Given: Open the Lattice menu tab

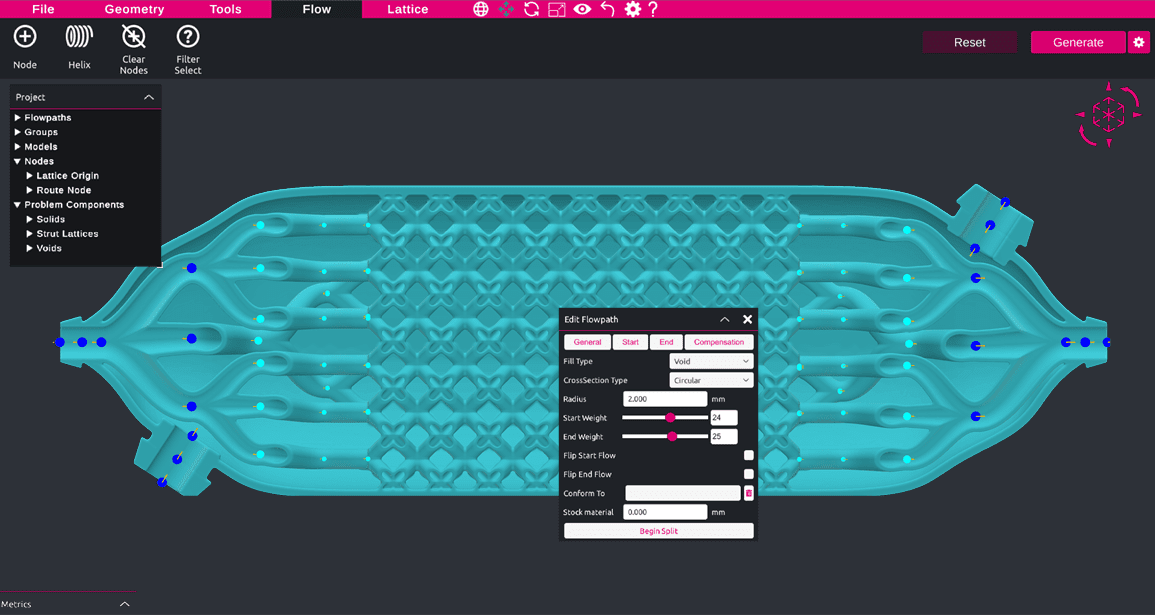Looking at the screenshot, I should 407,10.
